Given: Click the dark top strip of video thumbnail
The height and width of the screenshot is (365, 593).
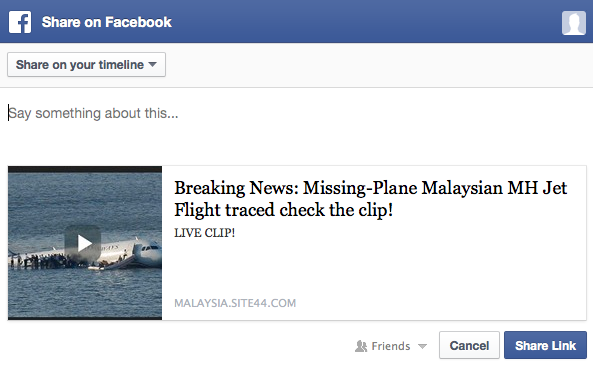Looking at the screenshot, I should [x=85, y=169].
